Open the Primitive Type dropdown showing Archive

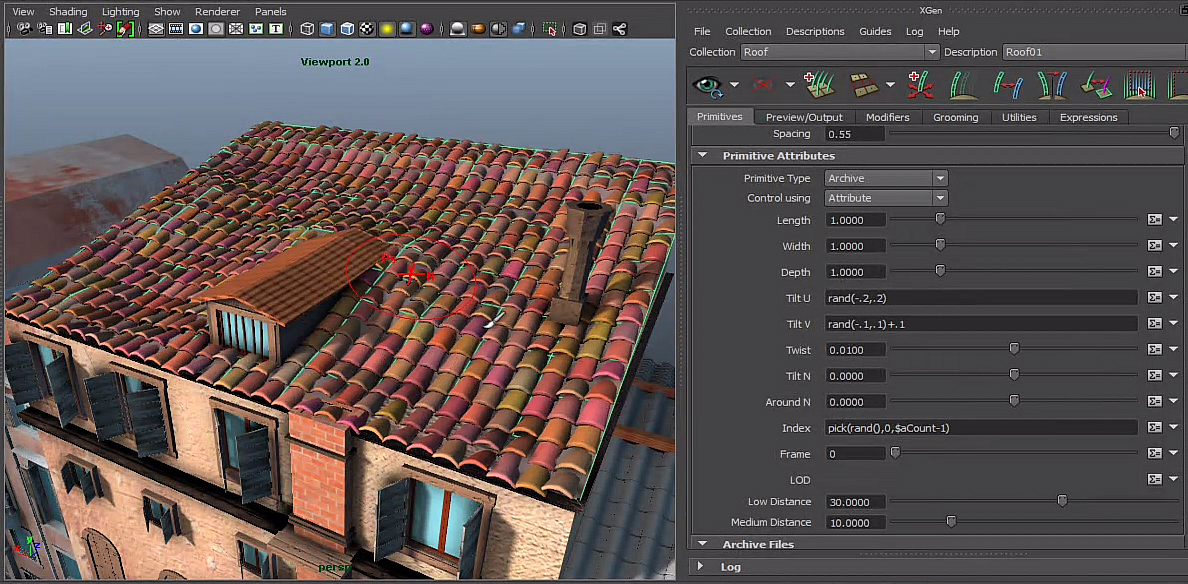point(885,178)
